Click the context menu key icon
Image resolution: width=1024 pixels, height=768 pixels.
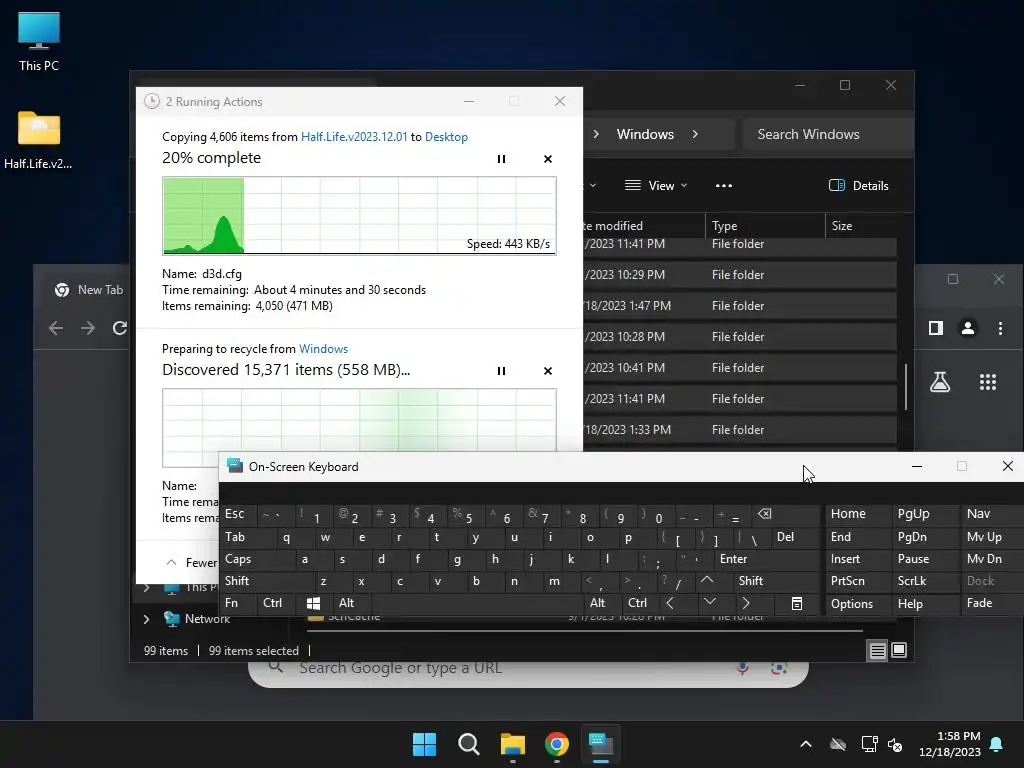(797, 603)
